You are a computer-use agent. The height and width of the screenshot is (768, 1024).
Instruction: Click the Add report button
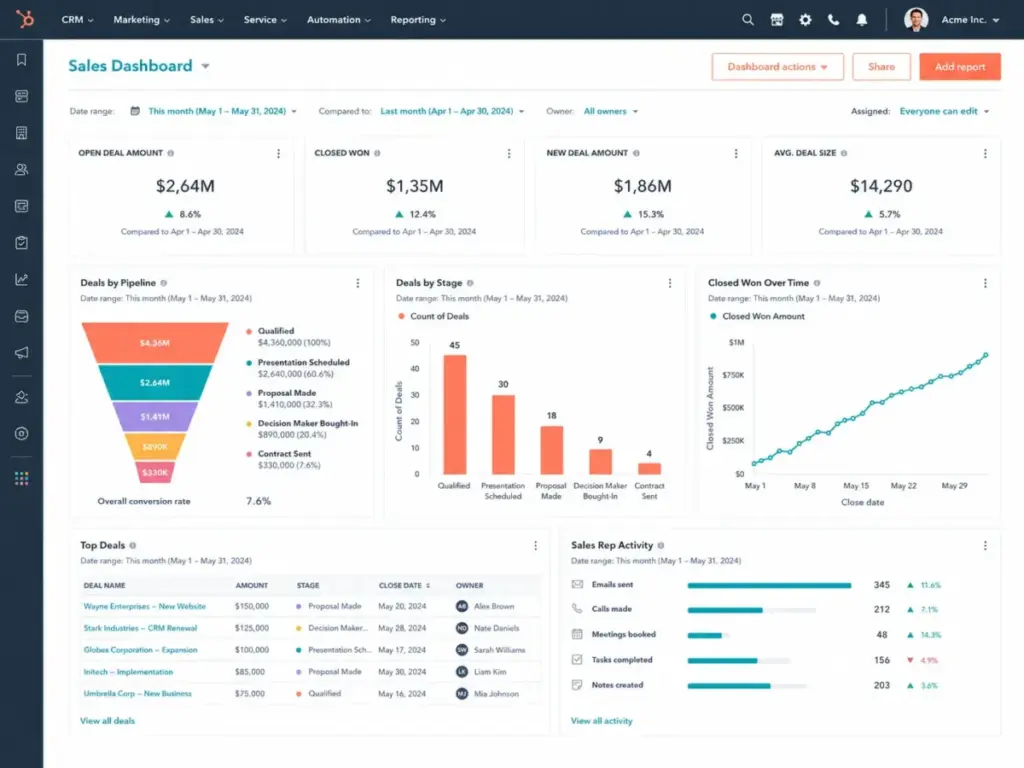point(959,67)
